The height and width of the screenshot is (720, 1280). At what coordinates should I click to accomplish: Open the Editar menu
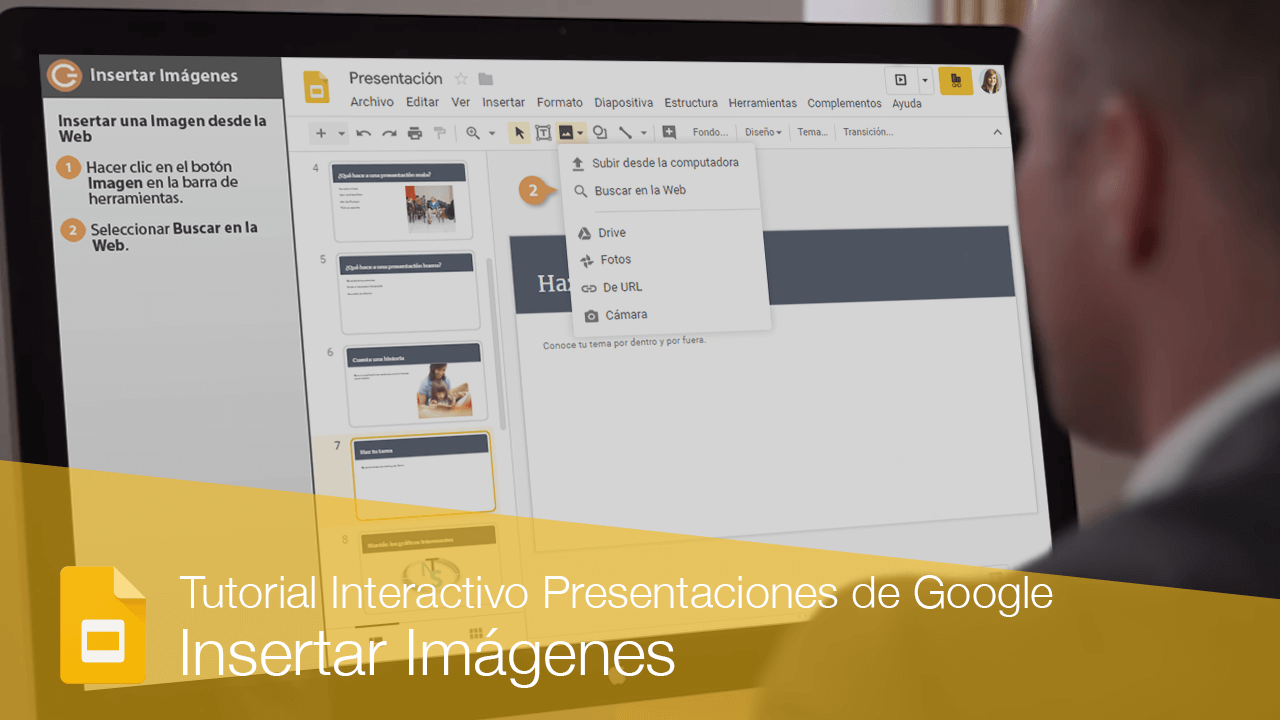[422, 102]
